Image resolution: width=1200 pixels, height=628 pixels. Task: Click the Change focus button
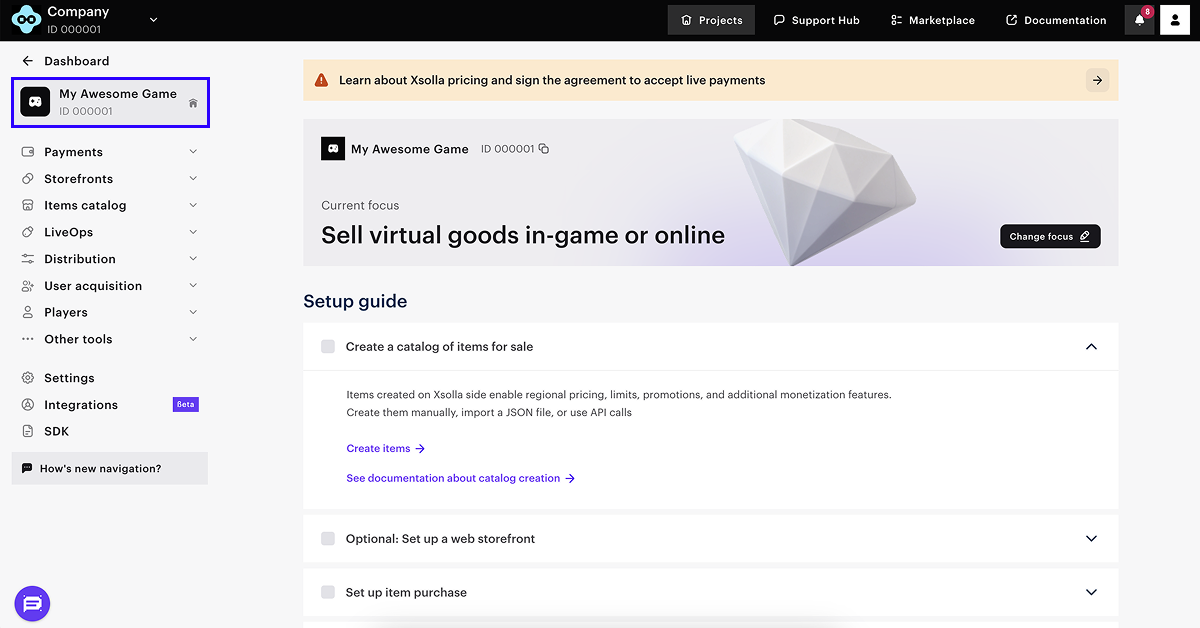[x=1050, y=237]
